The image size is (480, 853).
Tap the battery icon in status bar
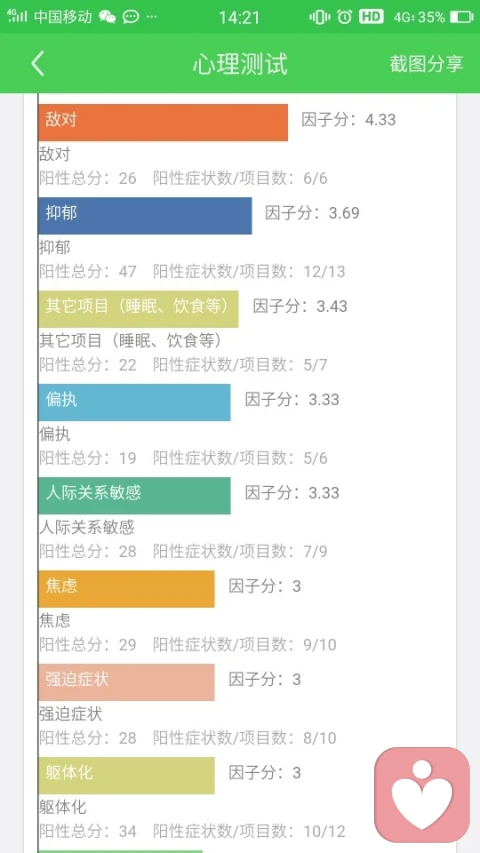[x=461, y=17]
